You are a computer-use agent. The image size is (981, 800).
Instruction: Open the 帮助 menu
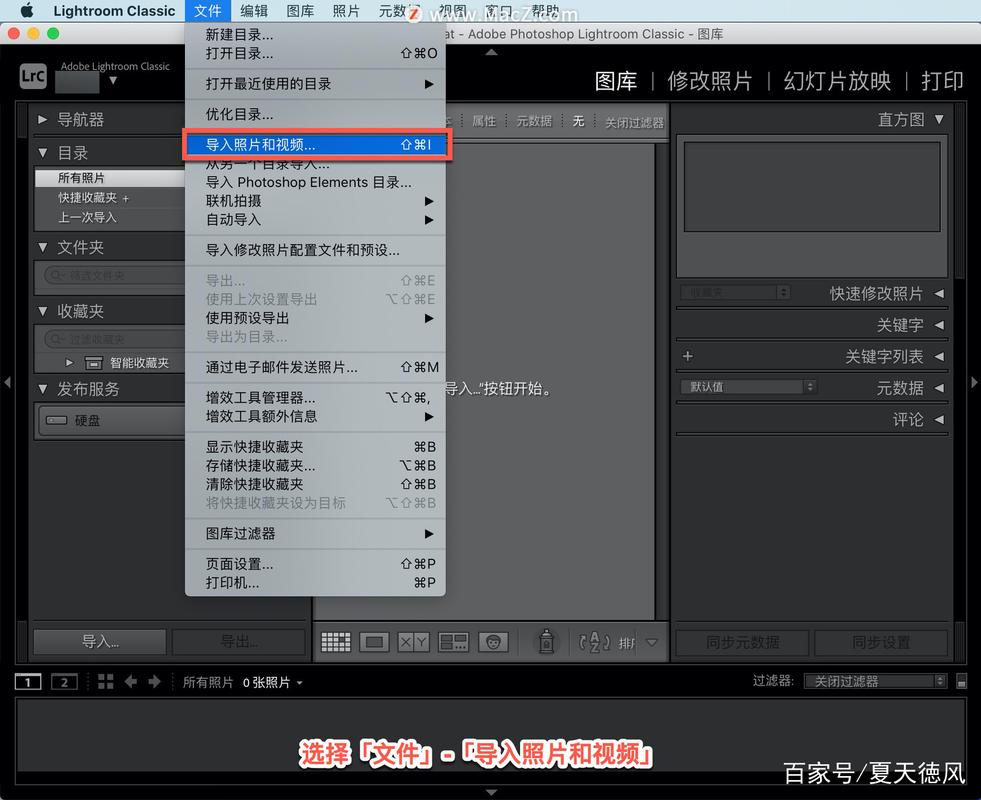[545, 11]
